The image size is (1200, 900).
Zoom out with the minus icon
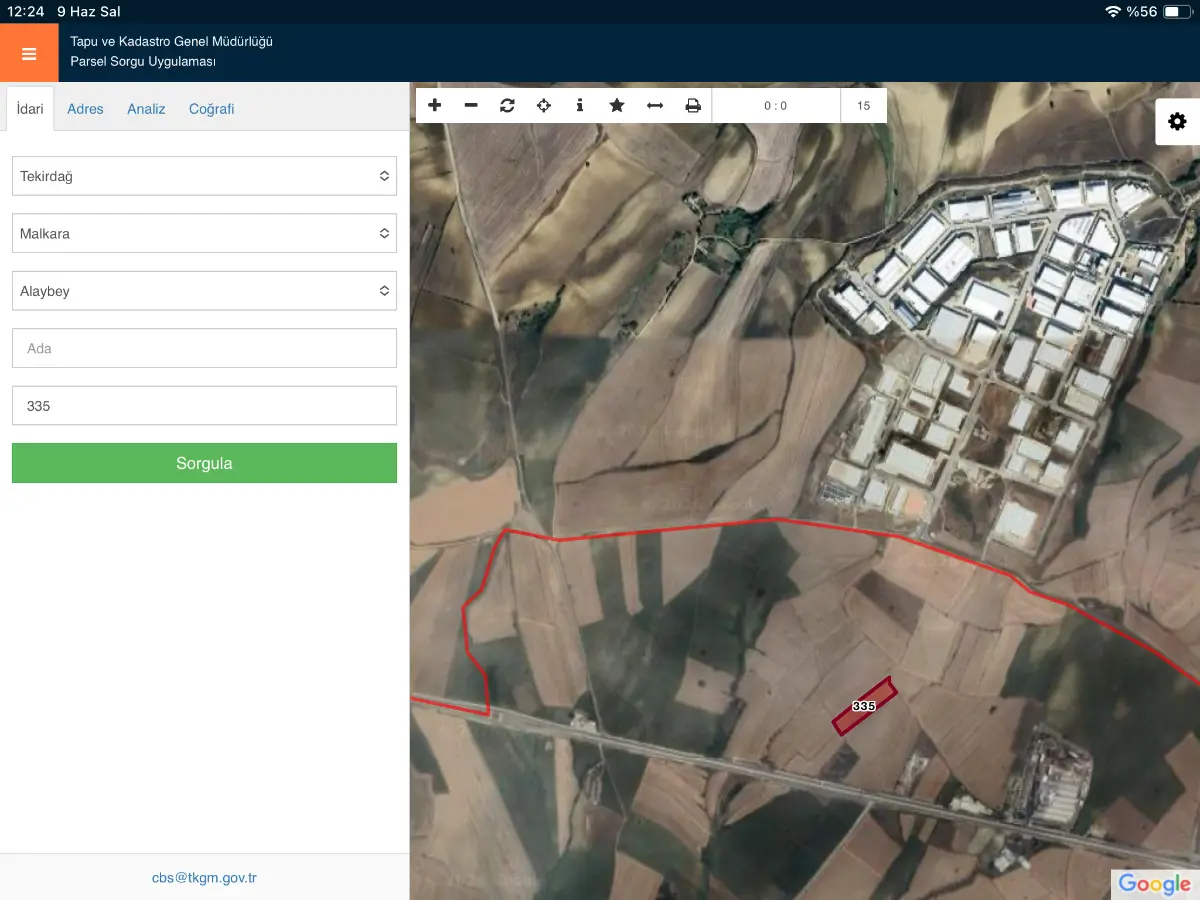click(x=471, y=105)
